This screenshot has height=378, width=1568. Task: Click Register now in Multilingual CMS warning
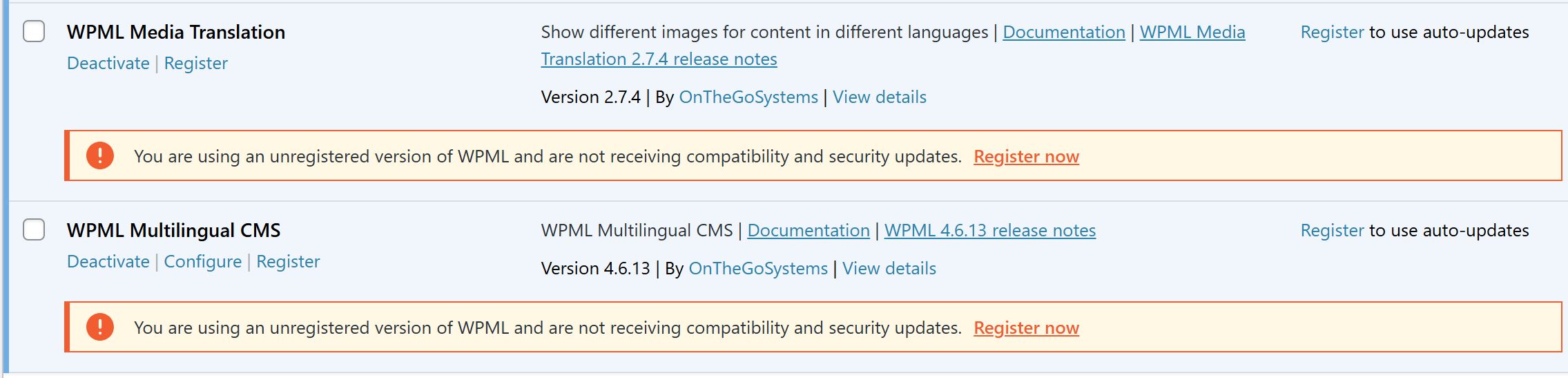[1026, 328]
